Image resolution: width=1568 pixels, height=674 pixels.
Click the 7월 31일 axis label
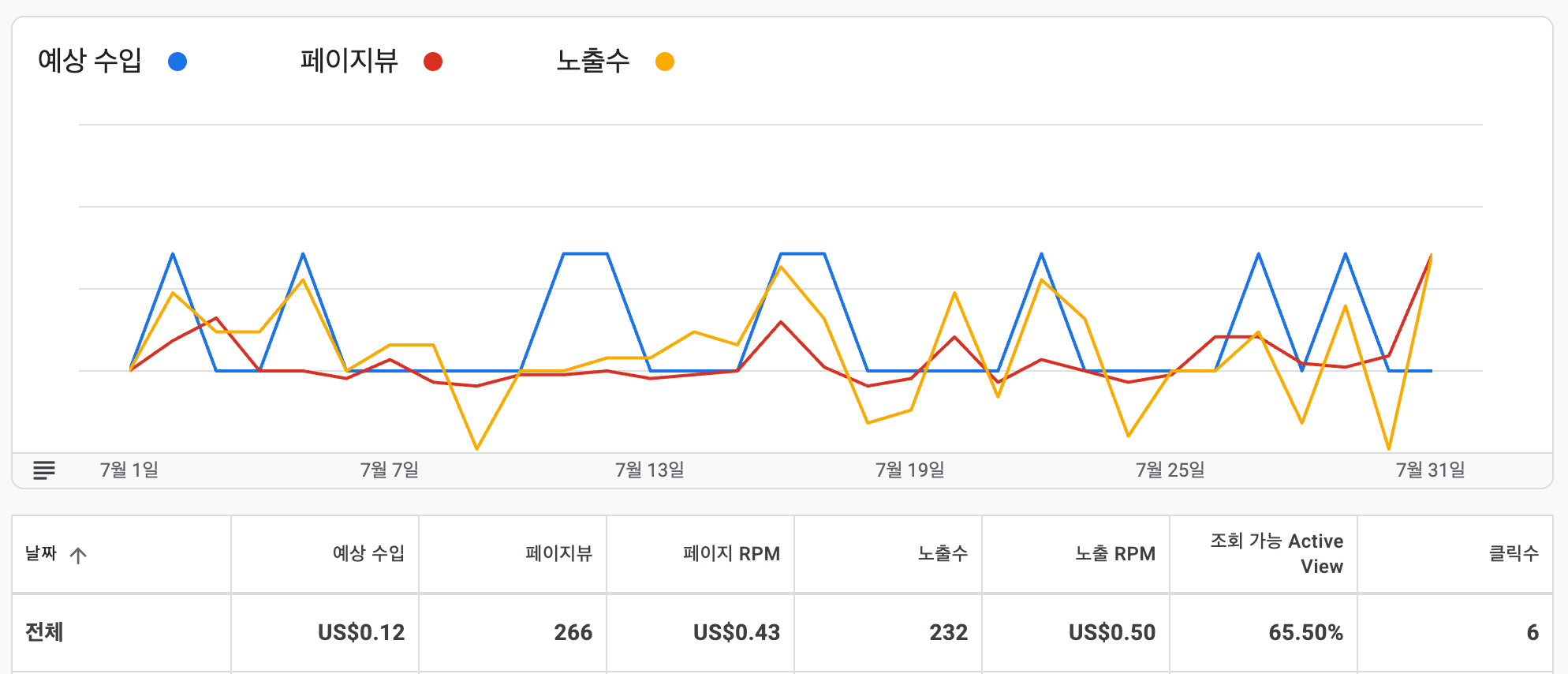click(x=1431, y=470)
